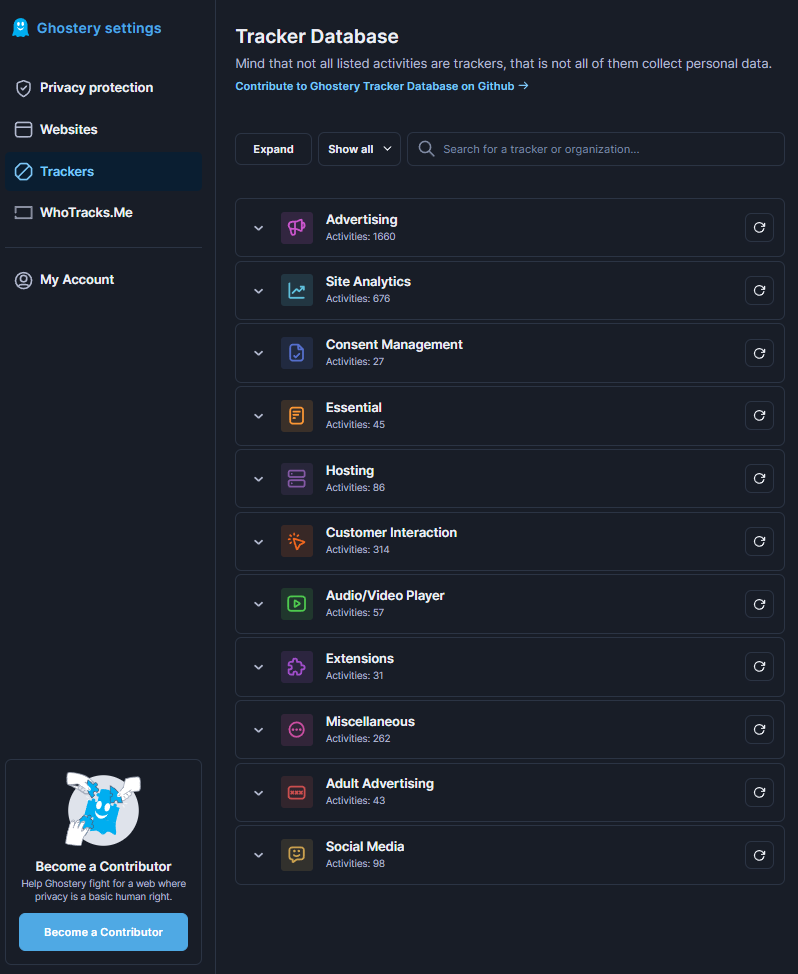The height and width of the screenshot is (974, 798).
Task: Click the search magnifier icon
Action: 426,148
